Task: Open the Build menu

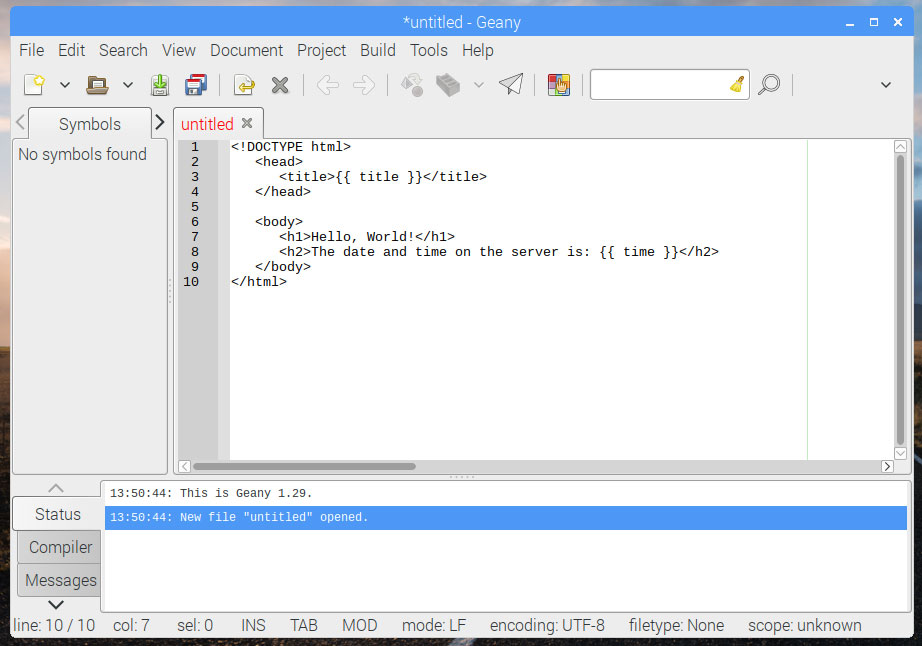Action: coord(378,50)
